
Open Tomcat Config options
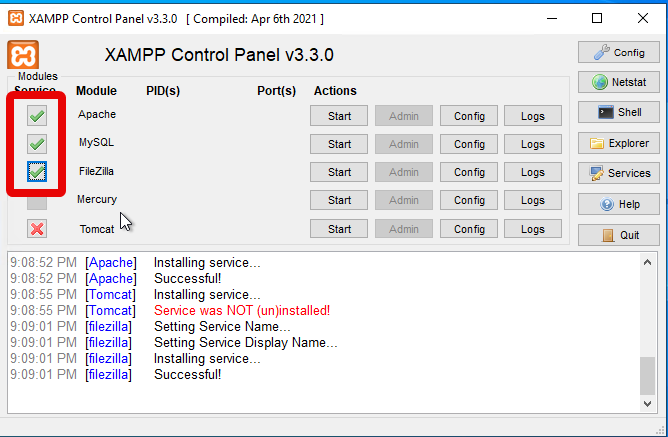click(469, 229)
